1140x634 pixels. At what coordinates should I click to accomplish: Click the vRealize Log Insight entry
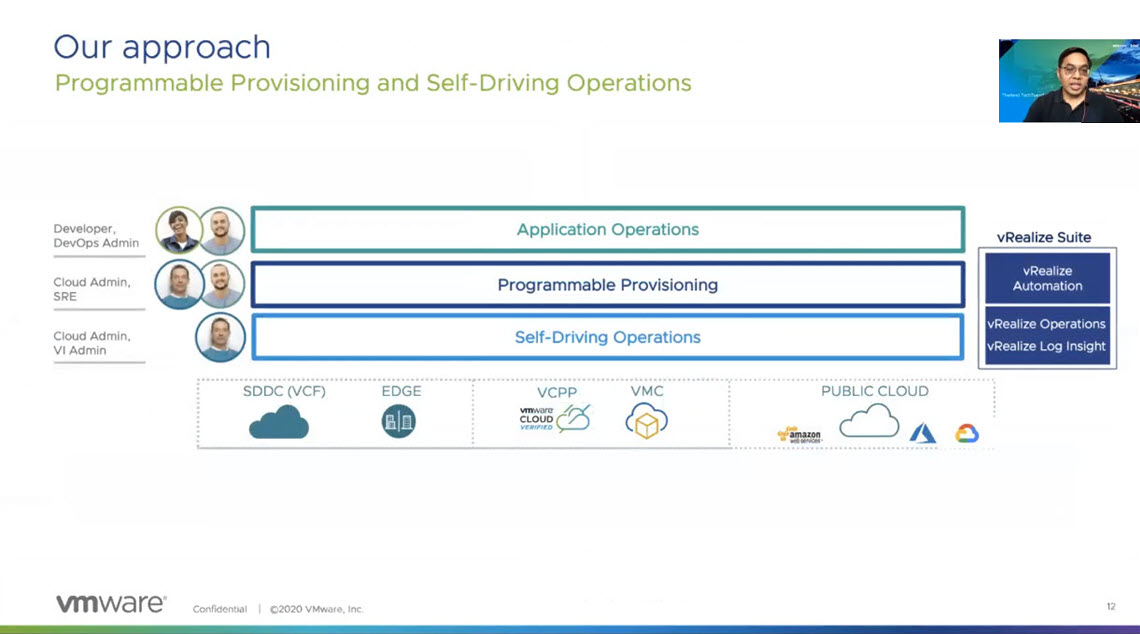pyautogui.click(x=1046, y=347)
